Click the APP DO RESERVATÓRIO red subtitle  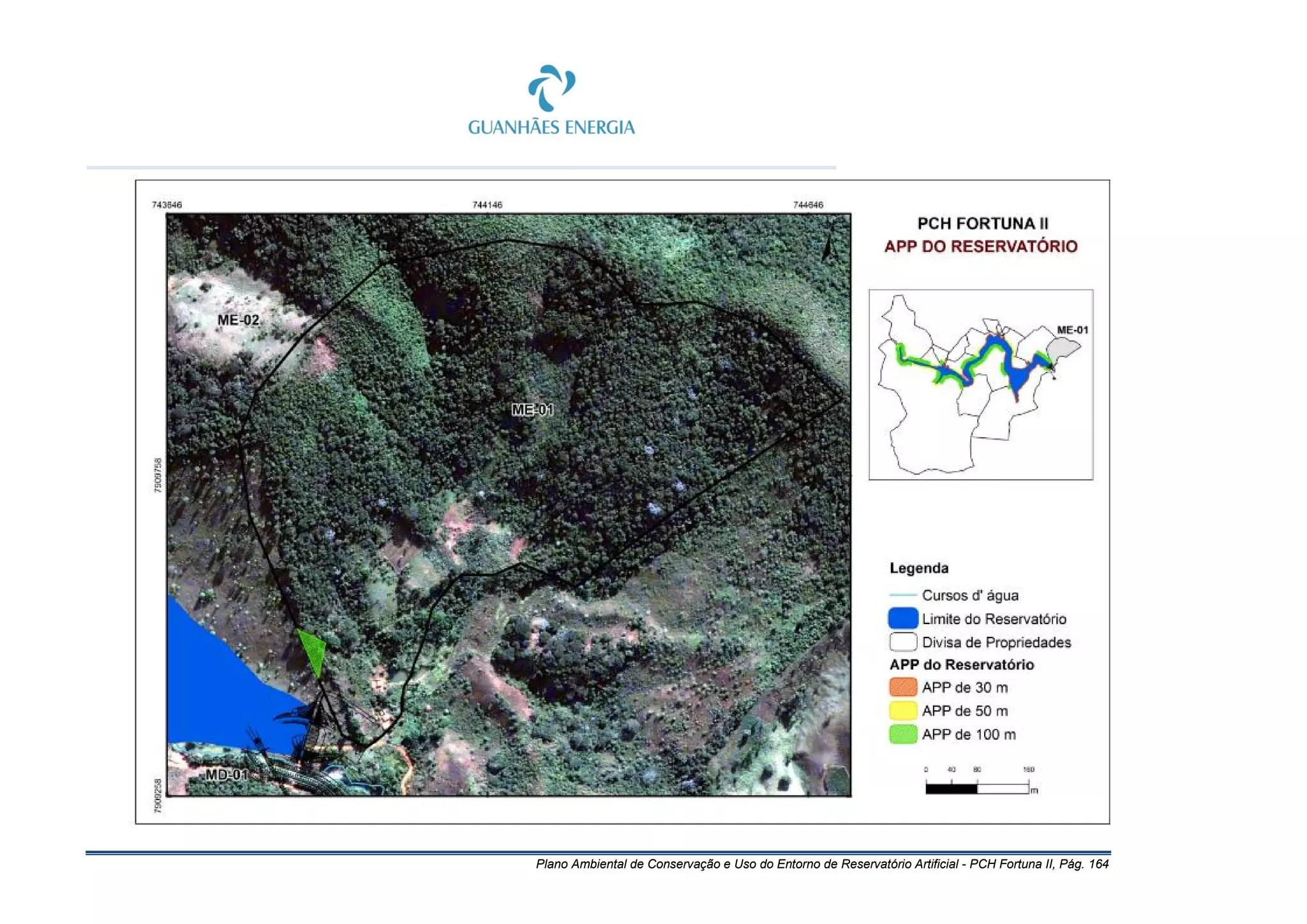point(981,246)
